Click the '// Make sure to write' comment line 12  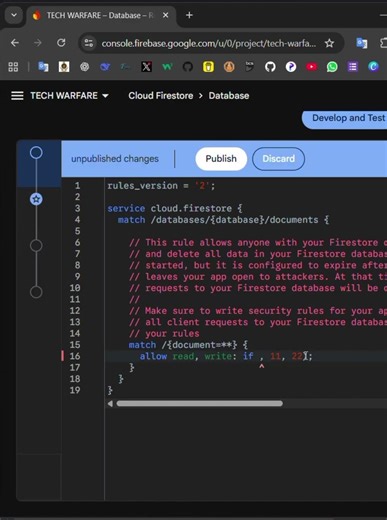pos(258,311)
